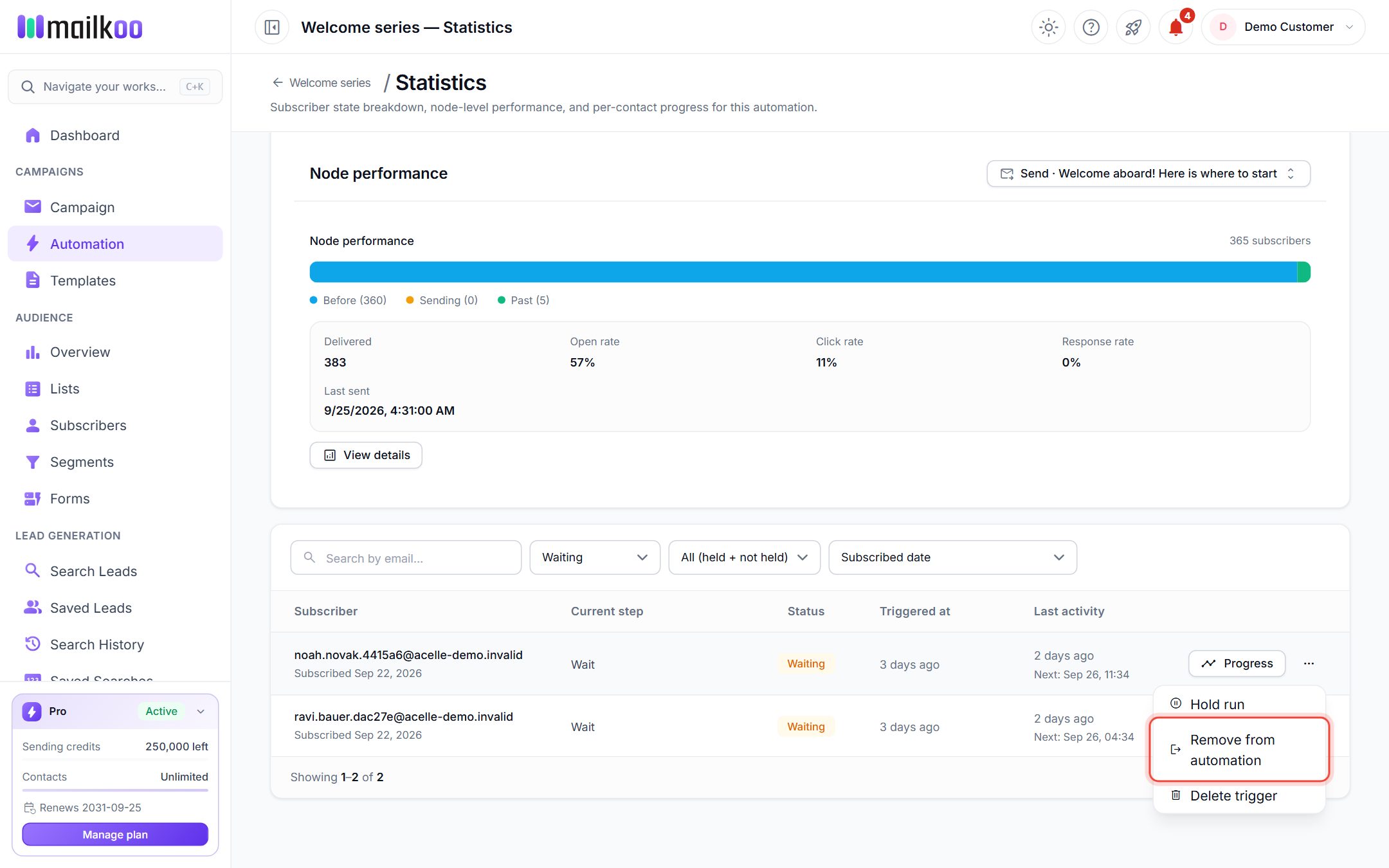Click the mailkoo logo

(x=80, y=27)
